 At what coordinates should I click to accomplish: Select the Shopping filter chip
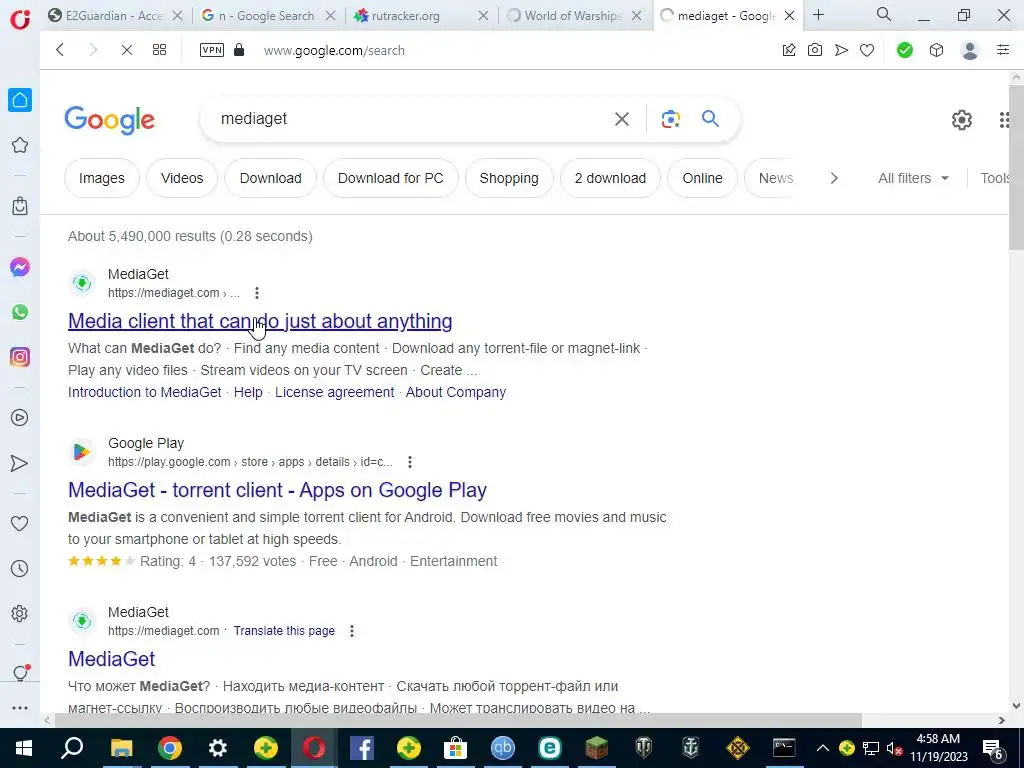coord(509,178)
